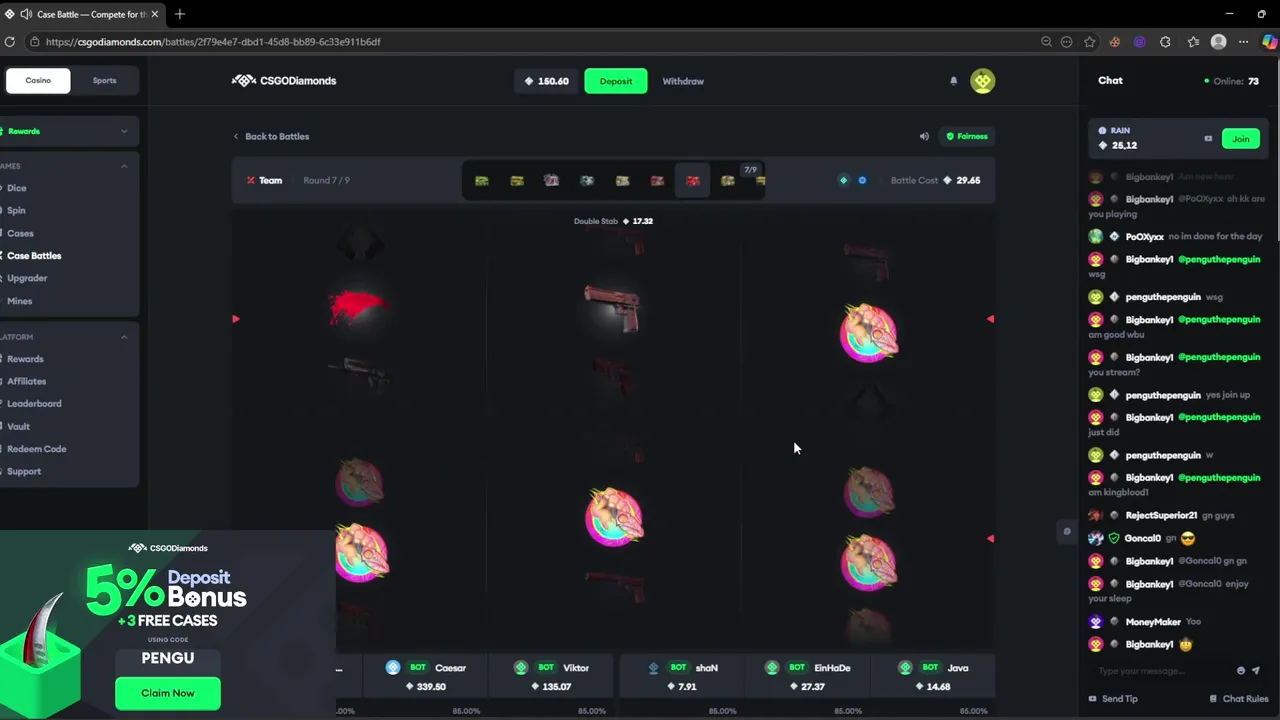This screenshot has height=720, width=1280.
Task: Select the third case in round strip
Action: point(551,181)
